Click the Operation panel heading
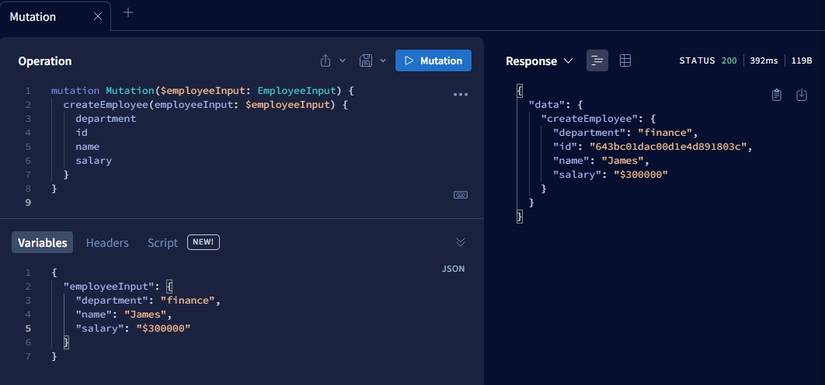The image size is (825, 385). (45, 61)
